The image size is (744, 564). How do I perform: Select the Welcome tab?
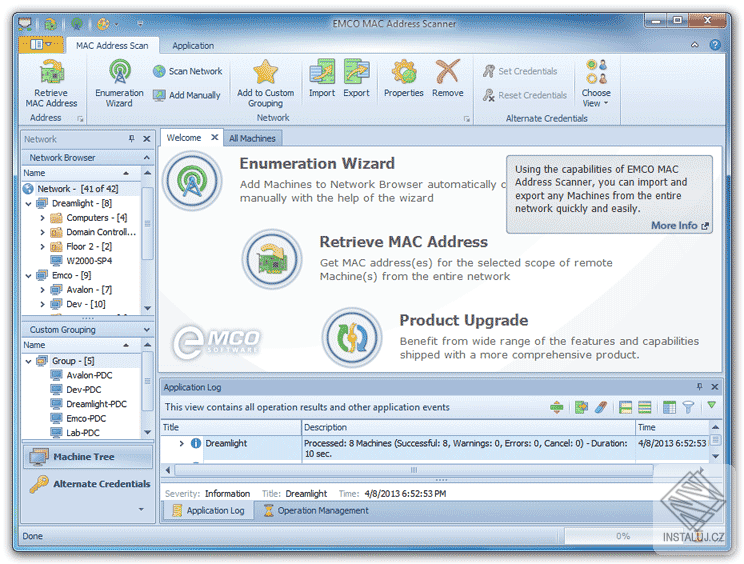point(184,138)
